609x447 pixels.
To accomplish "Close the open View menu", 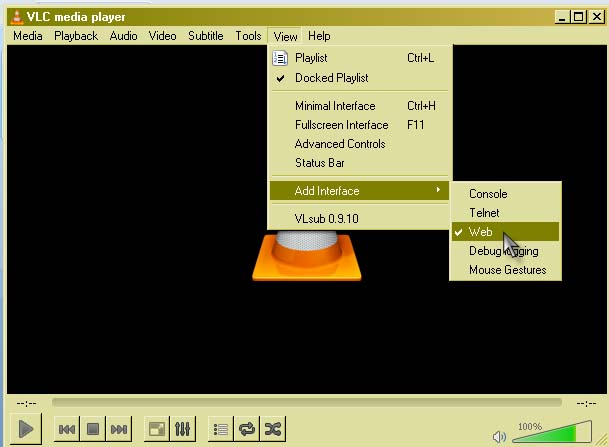I will tap(285, 36).
